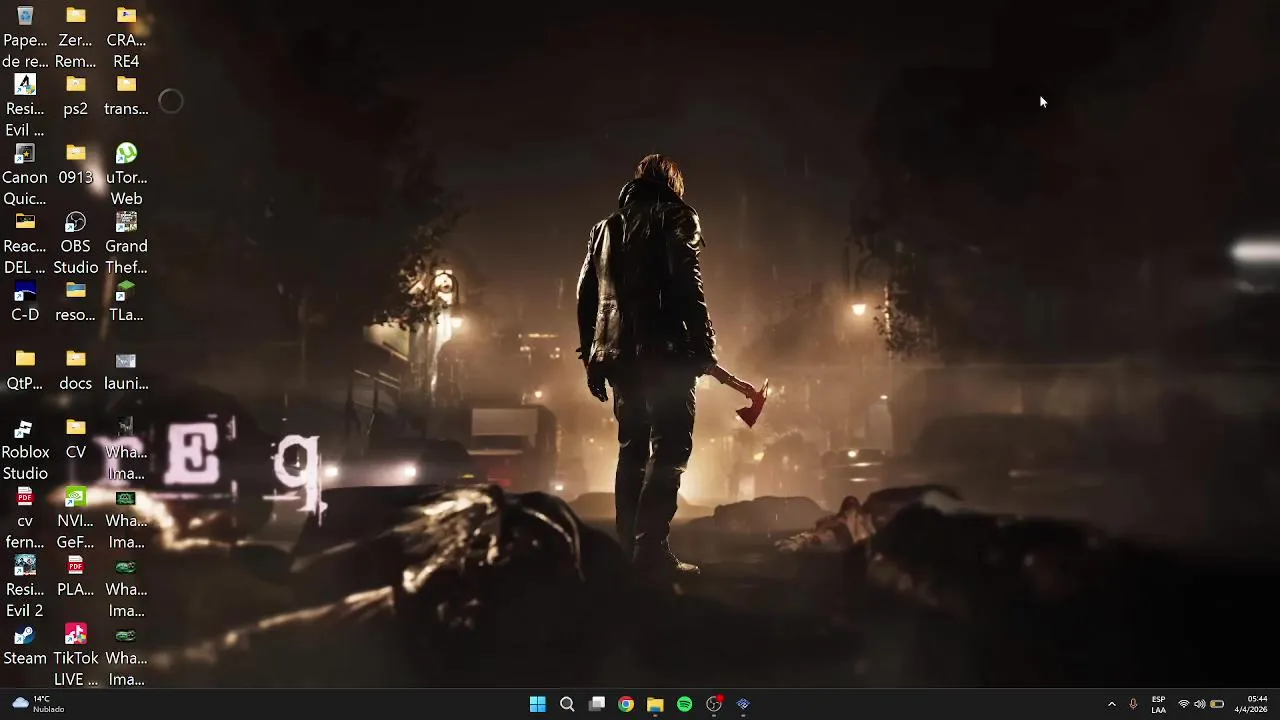1280x720 pixels.
Task: Select the NVIDIA GeForce desktop shortcut
Action: (x=76, y=519)
